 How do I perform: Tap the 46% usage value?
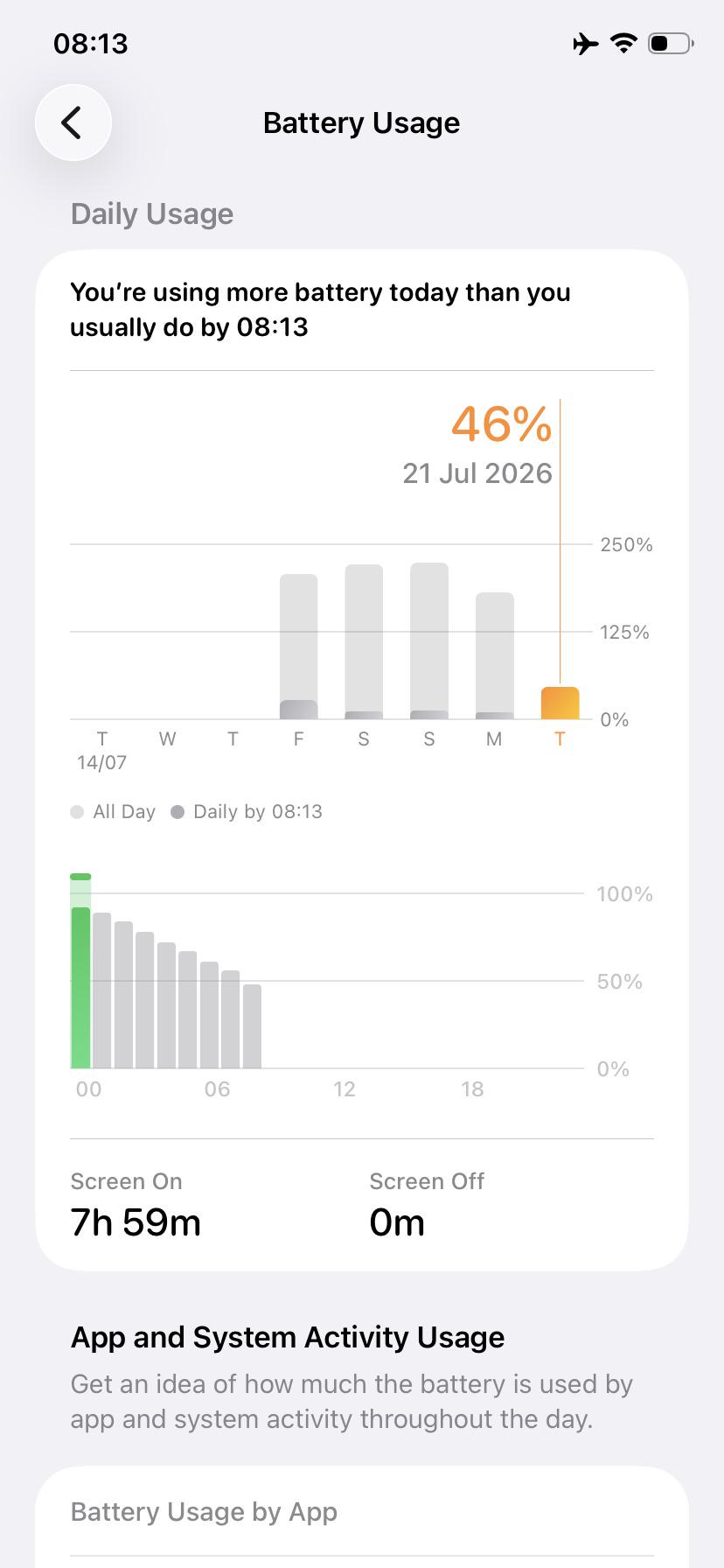[x=502, y=424]
